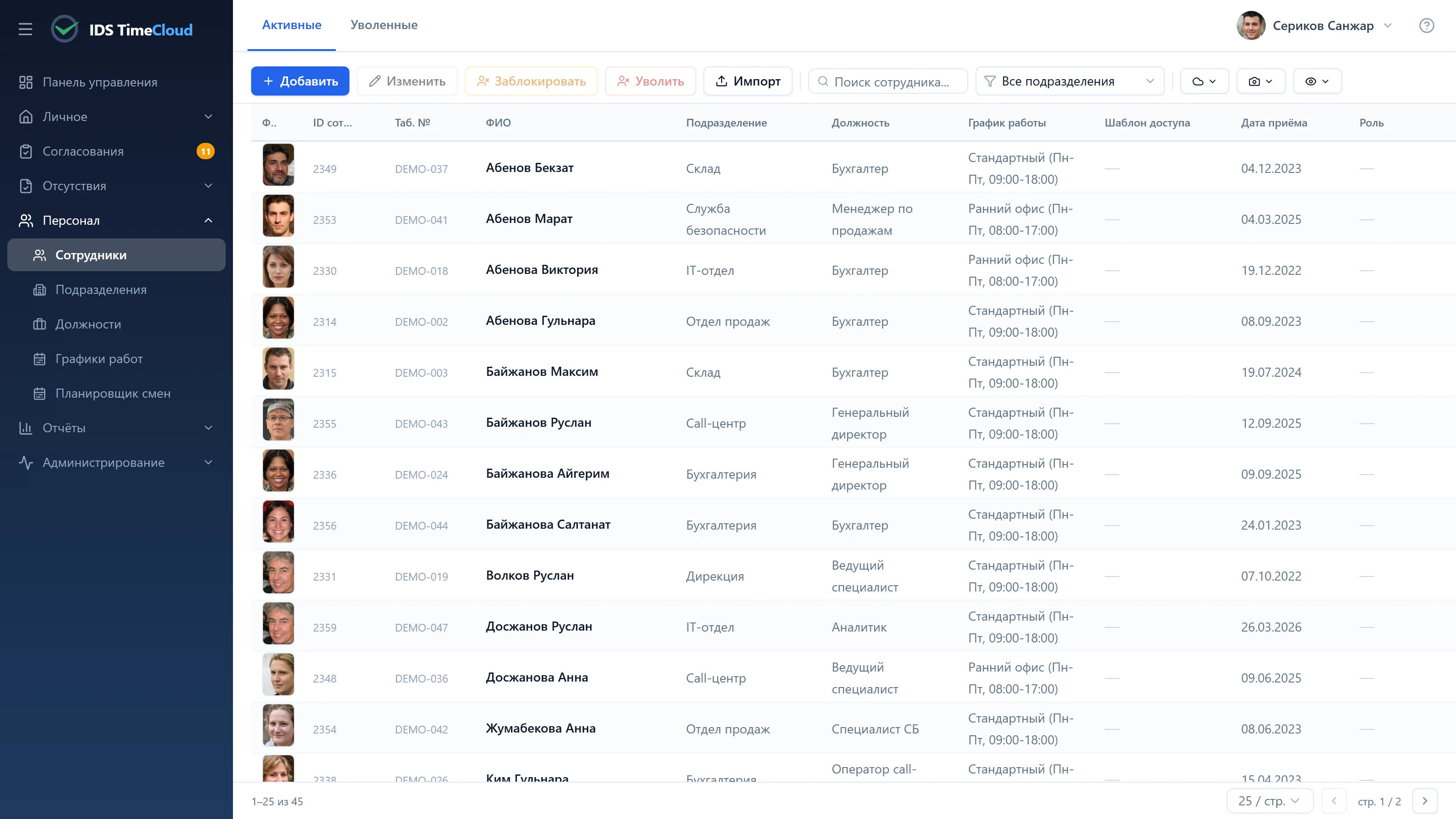This screenshot has height=819, width=1456.
Task: Click the Уволить button
Action: coord(651,81)
